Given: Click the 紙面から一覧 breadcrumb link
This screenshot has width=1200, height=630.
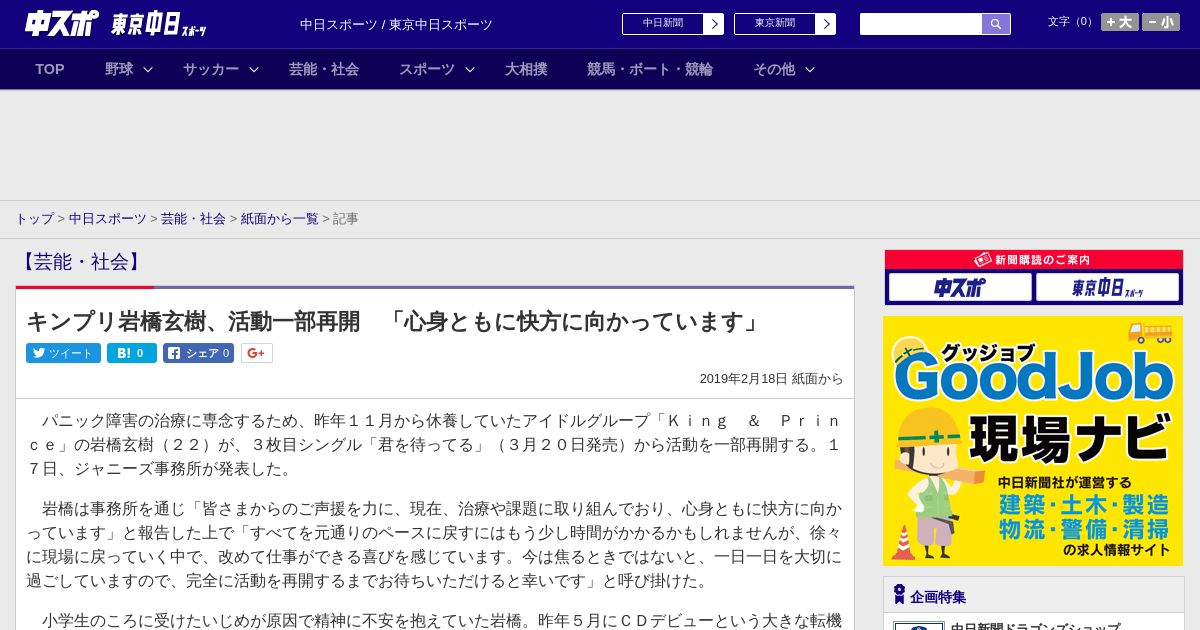Looking at the screenshot, I should [279, 218].
